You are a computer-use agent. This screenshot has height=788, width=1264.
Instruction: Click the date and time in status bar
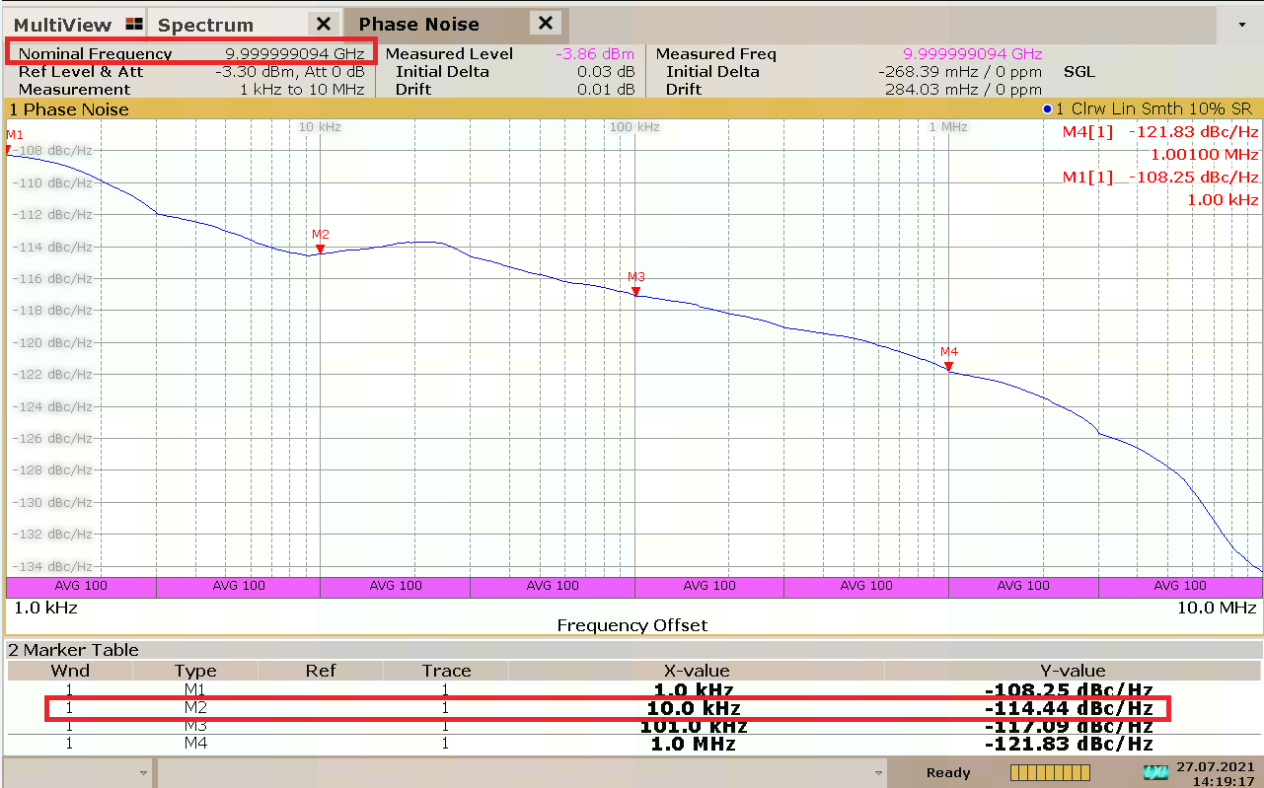[1216, 773]
